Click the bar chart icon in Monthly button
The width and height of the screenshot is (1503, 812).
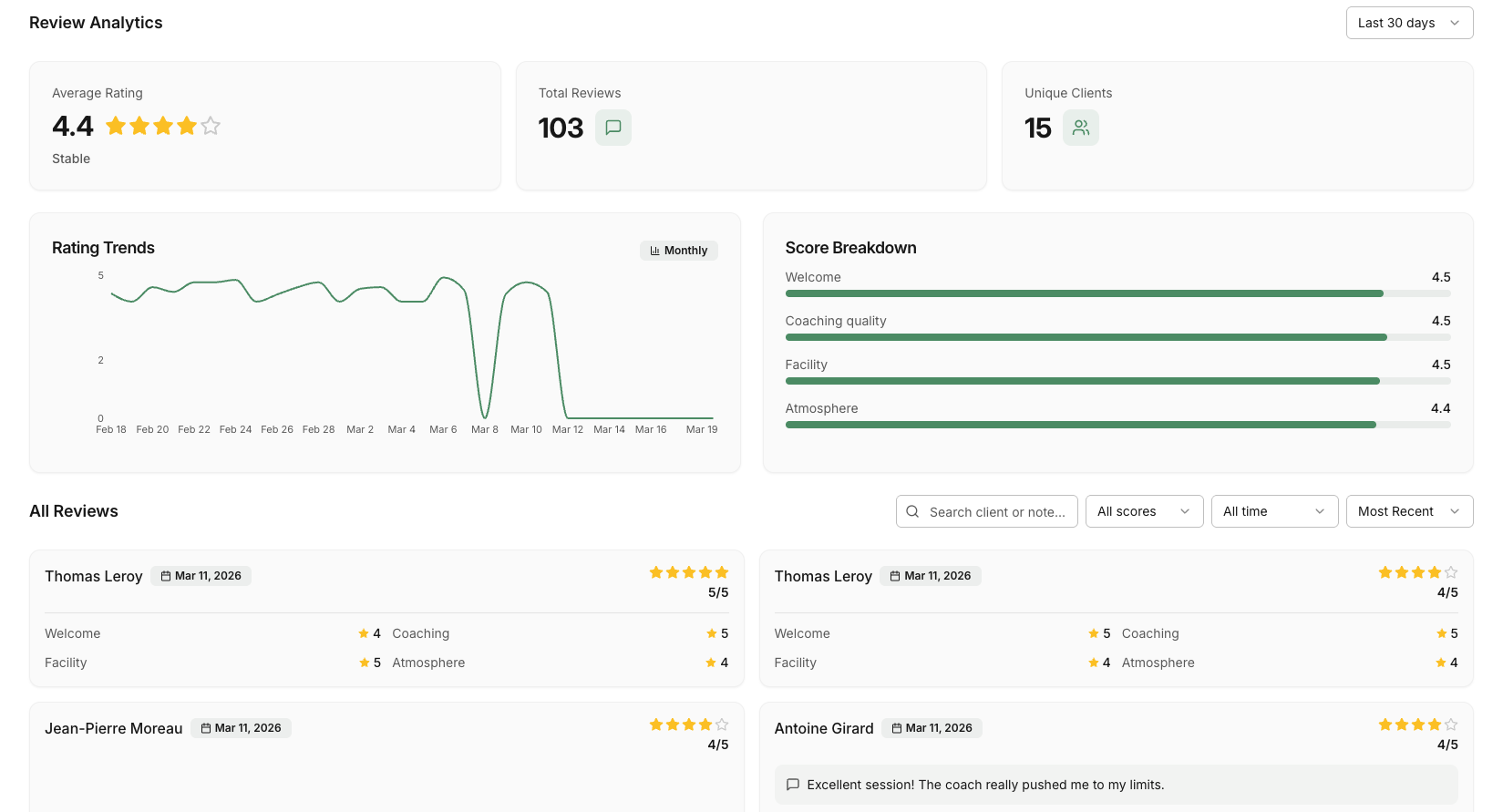(x=654, y=251)
